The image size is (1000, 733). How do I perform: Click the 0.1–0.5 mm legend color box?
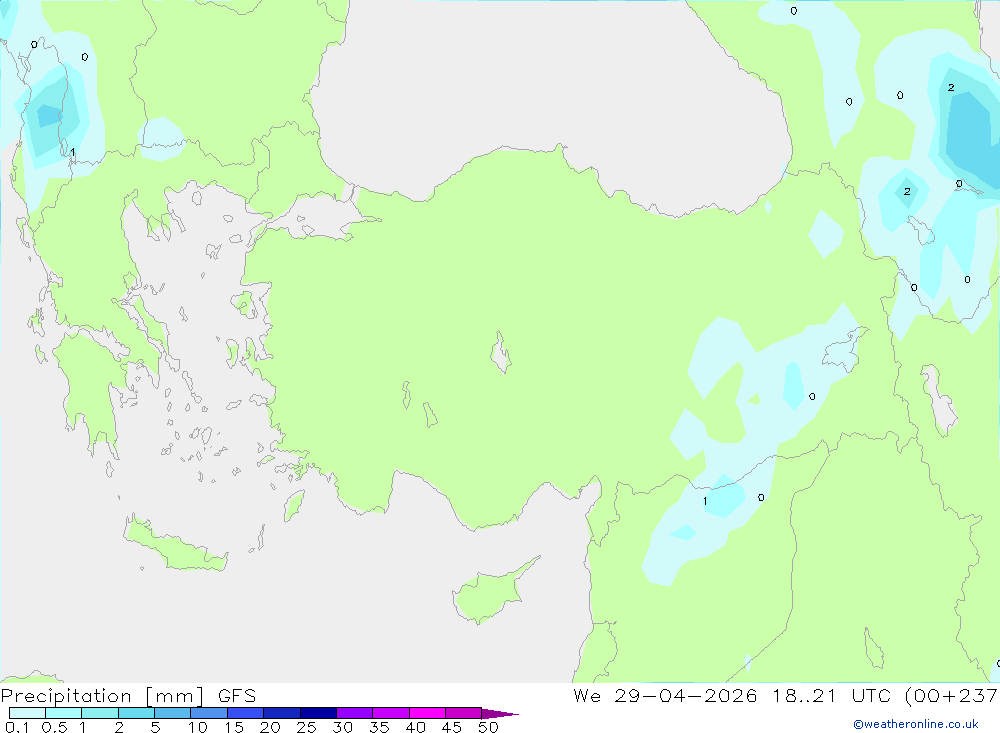pos(27,713)
